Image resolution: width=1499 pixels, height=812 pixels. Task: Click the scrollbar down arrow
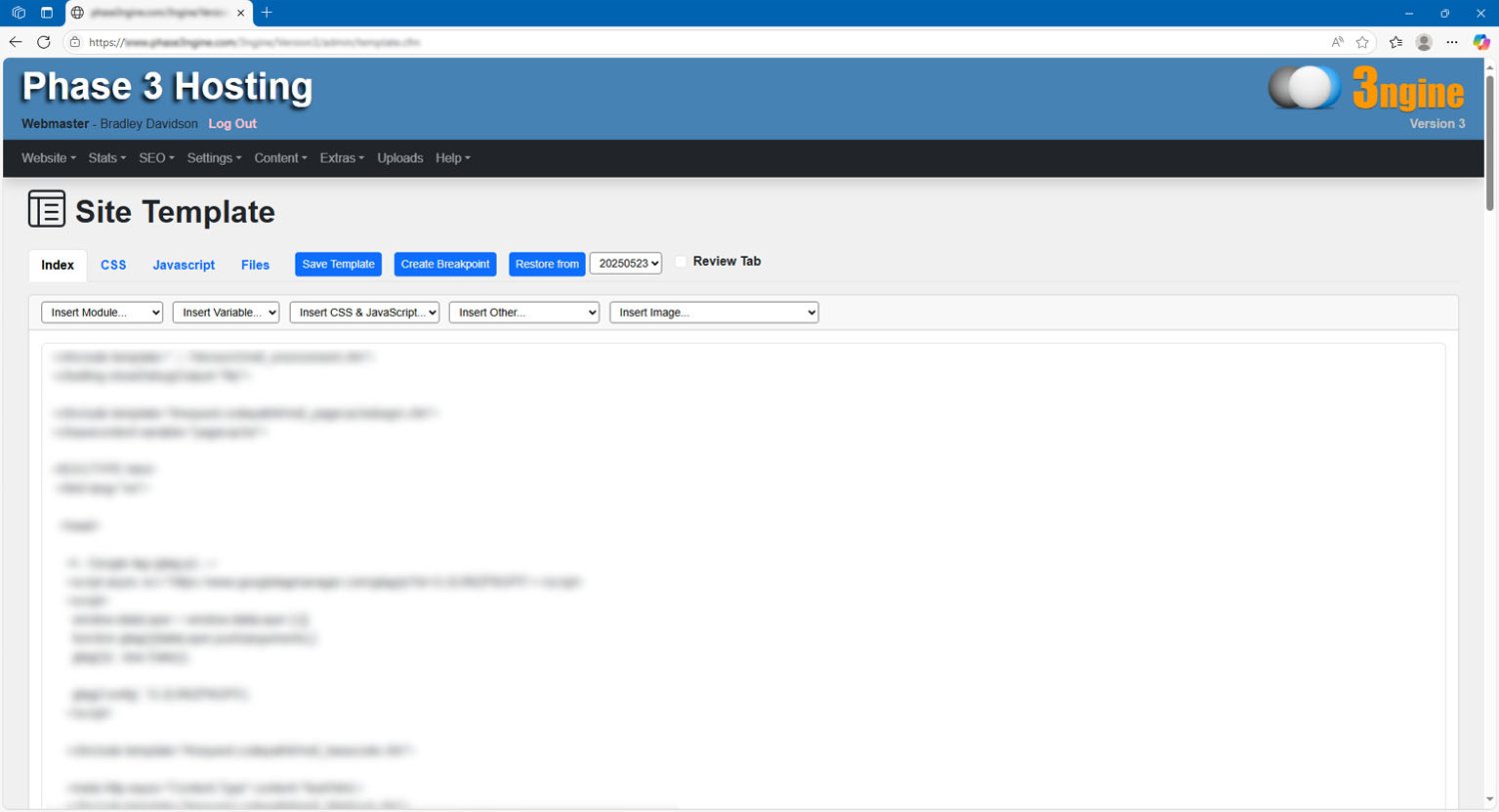coord(1490,800)
